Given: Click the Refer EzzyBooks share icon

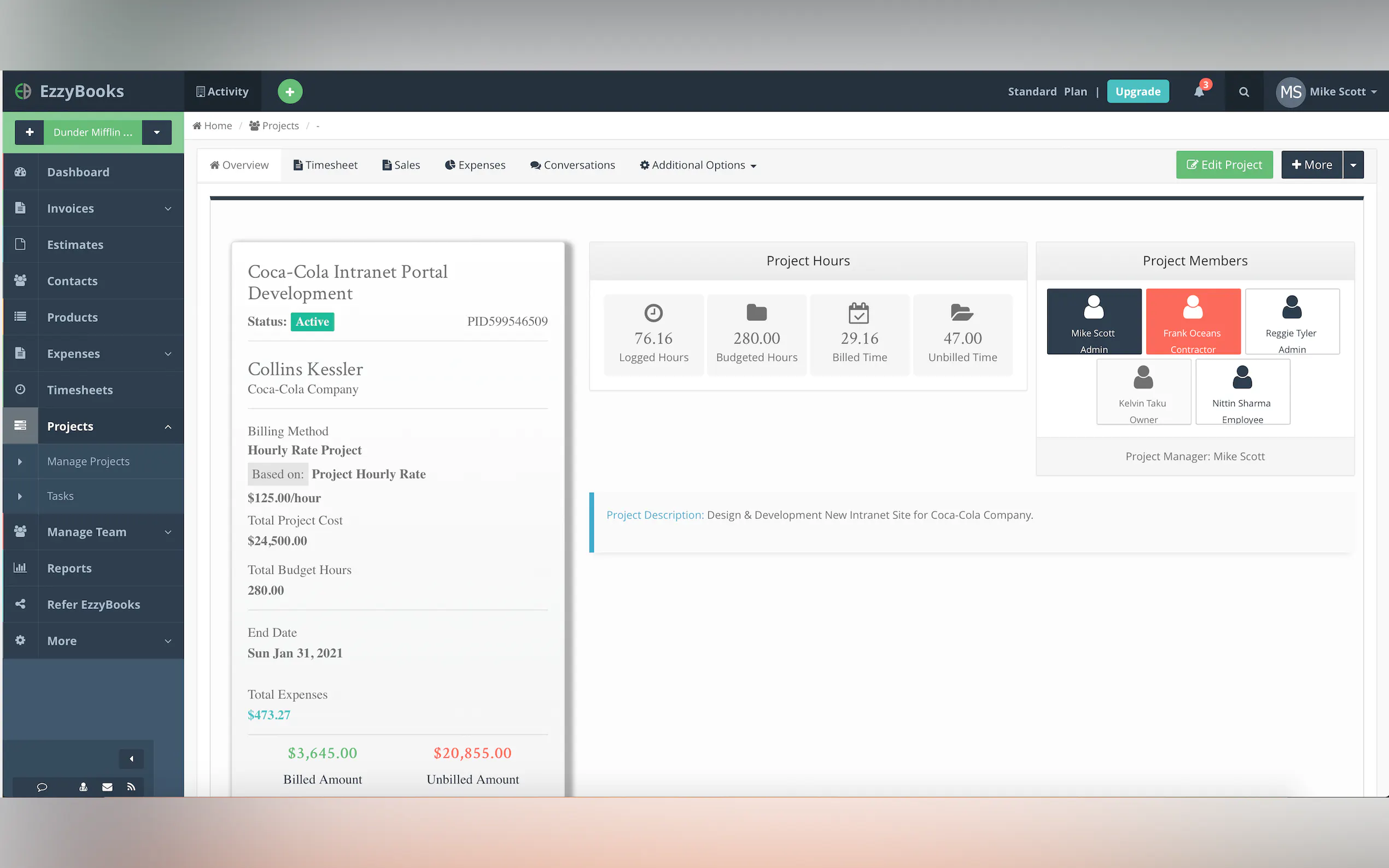Looking at the screenshot, I should 20,604.
